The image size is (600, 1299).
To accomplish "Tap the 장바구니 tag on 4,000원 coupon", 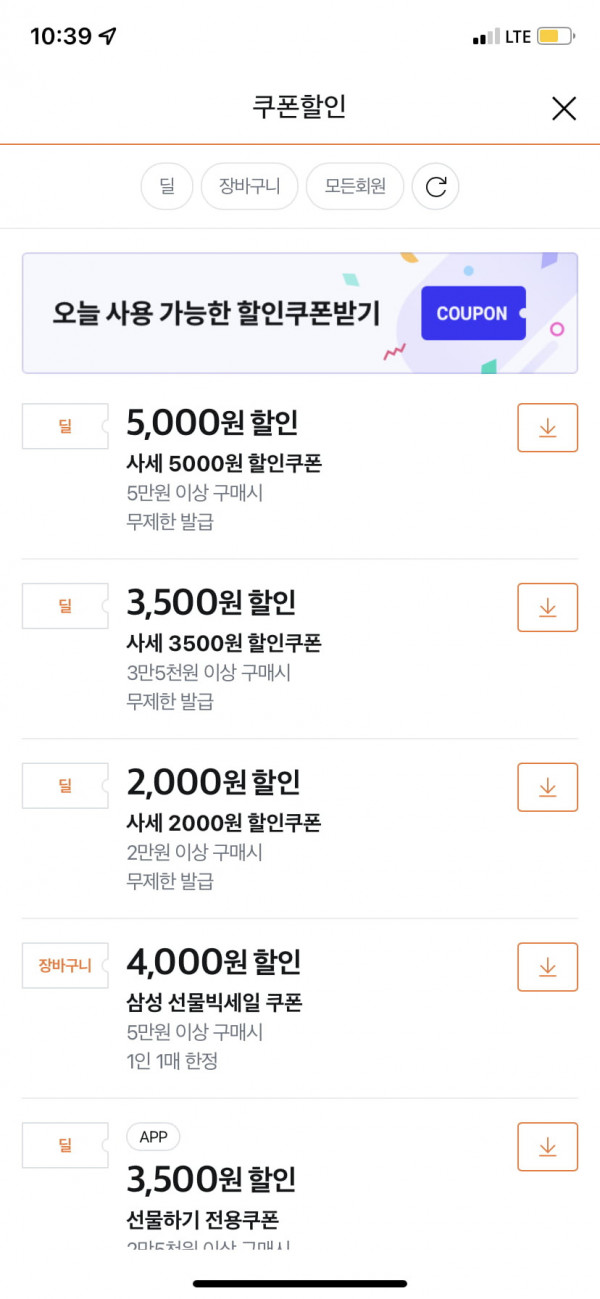I will pyautogui.click(x=65, y=965).
